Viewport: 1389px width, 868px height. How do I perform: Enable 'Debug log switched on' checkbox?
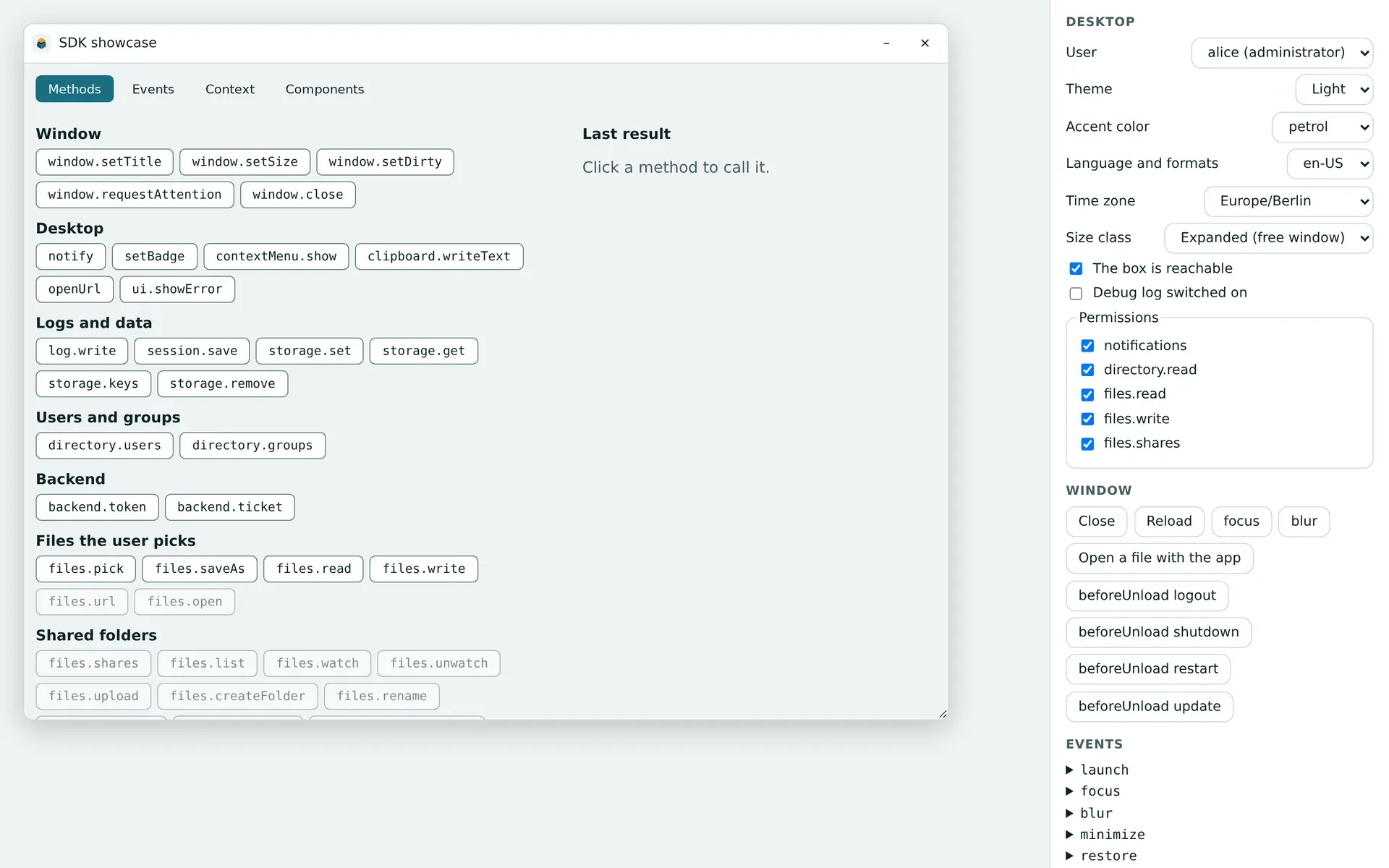tap(1076, 293)
